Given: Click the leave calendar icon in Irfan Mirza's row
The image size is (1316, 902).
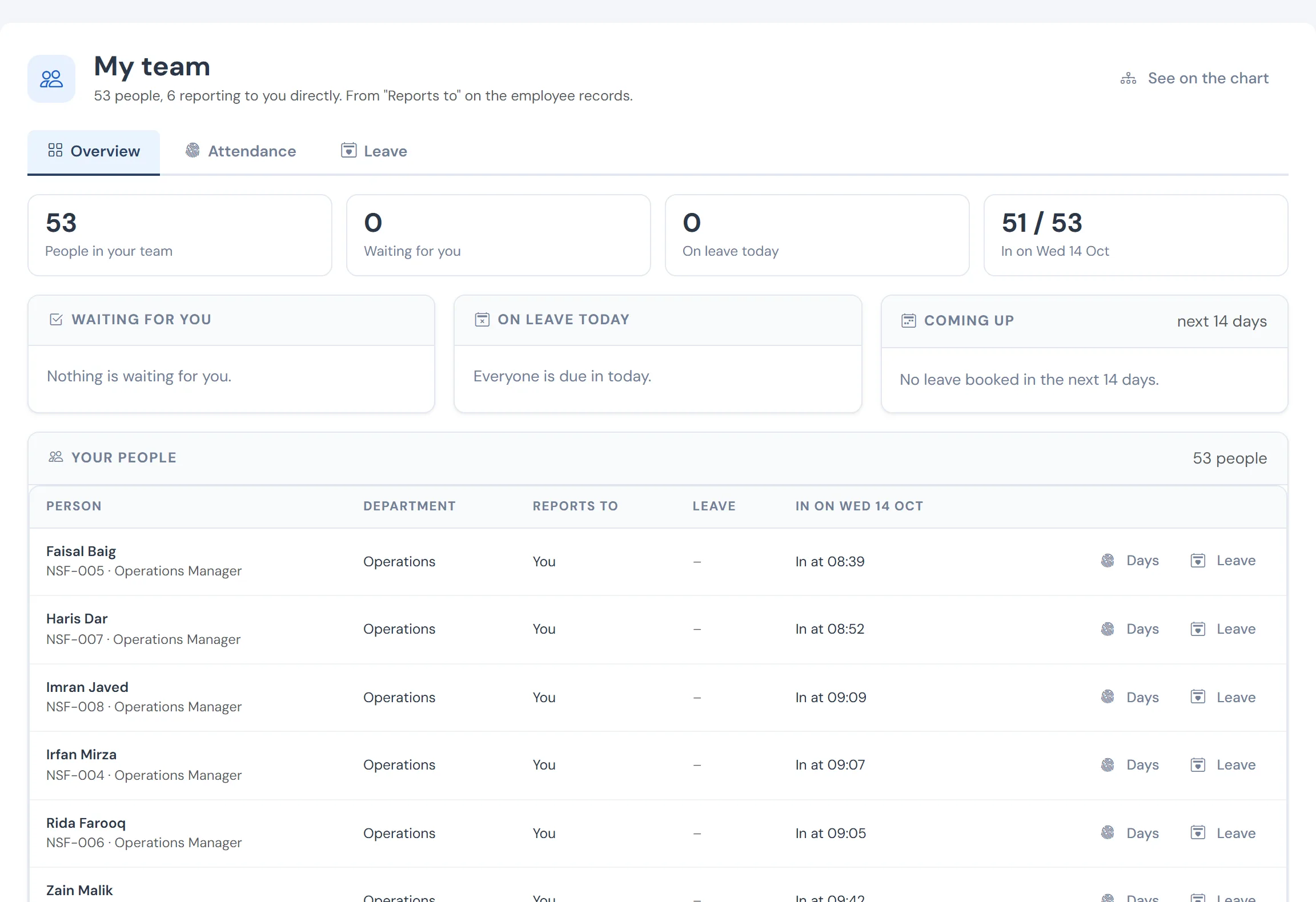Looking at the screenshot, I should (1198, 765).
